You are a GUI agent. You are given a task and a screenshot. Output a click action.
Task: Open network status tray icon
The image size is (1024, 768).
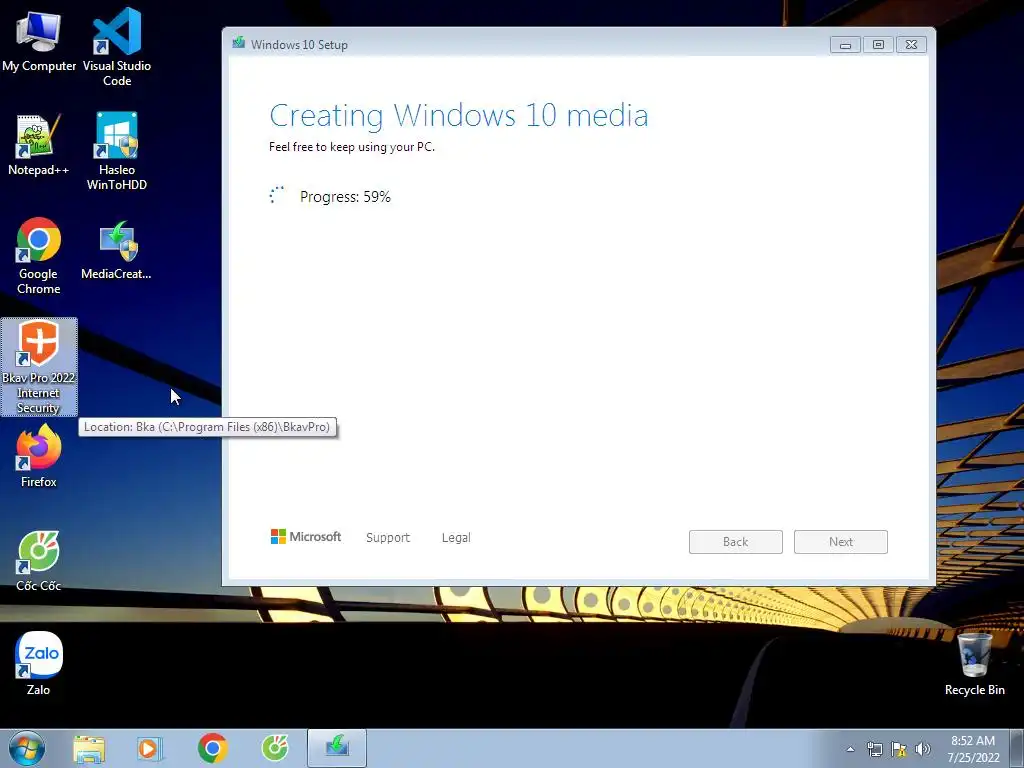(x=874, y=749)
